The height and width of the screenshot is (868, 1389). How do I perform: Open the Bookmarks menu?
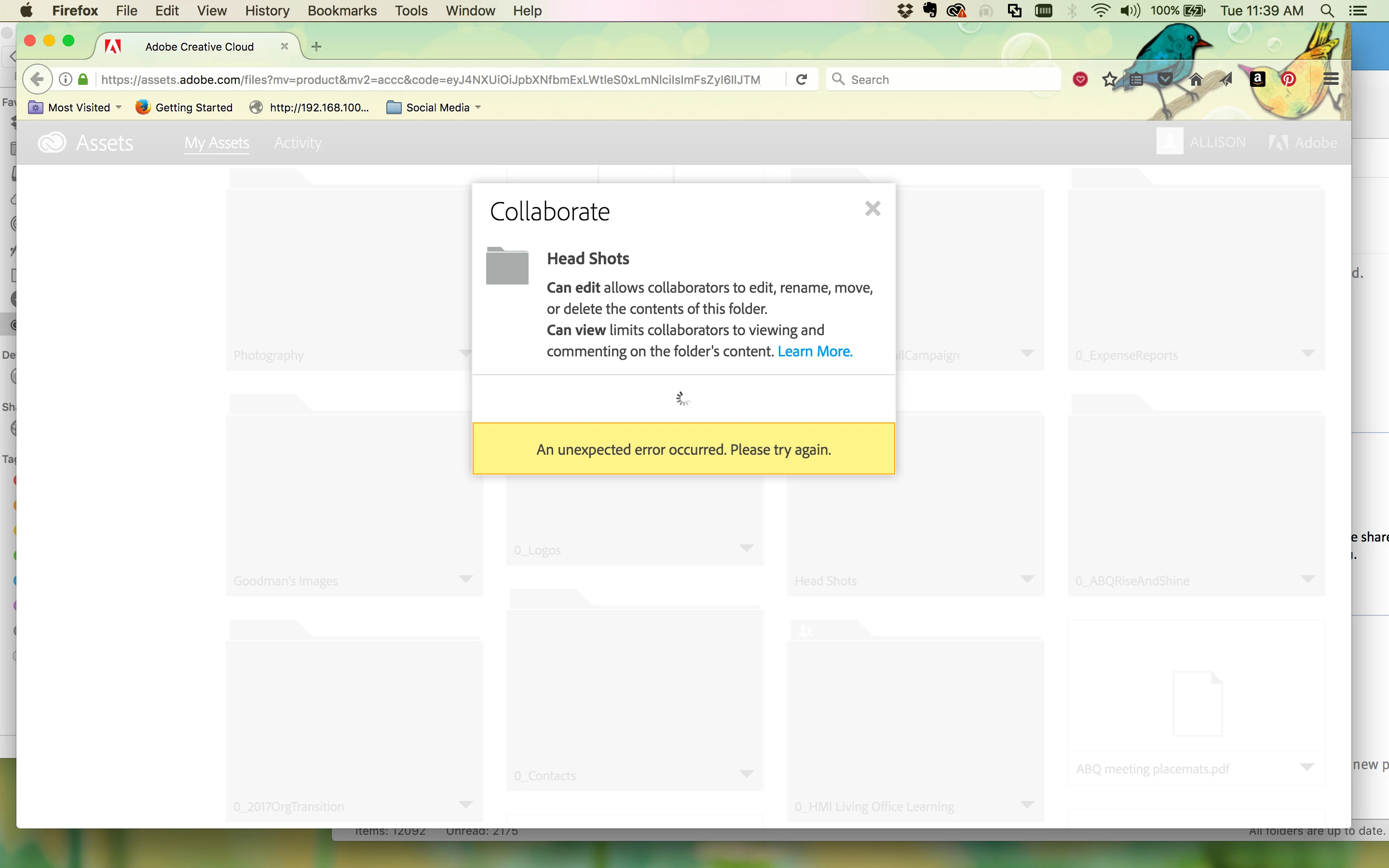pyautogui.click(x=341, y=11)
